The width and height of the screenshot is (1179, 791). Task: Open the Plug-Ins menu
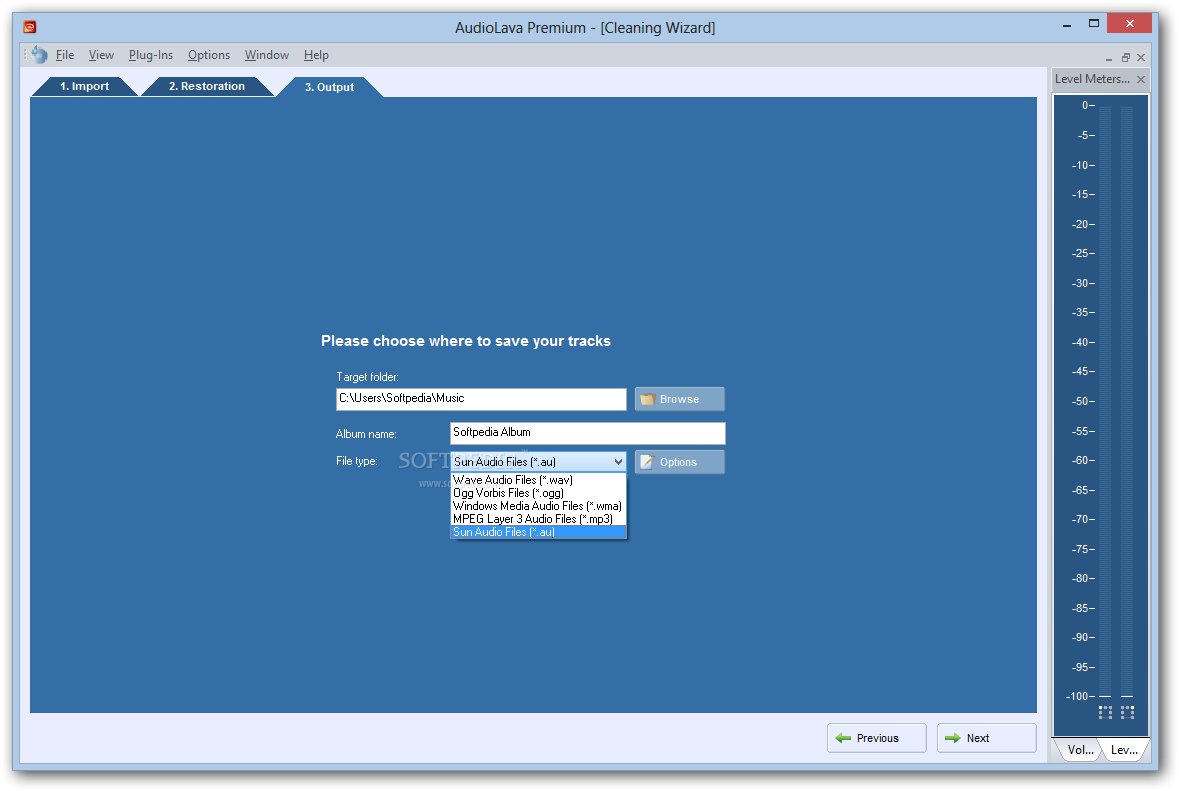pyautogui.click(x=150, y=55)
